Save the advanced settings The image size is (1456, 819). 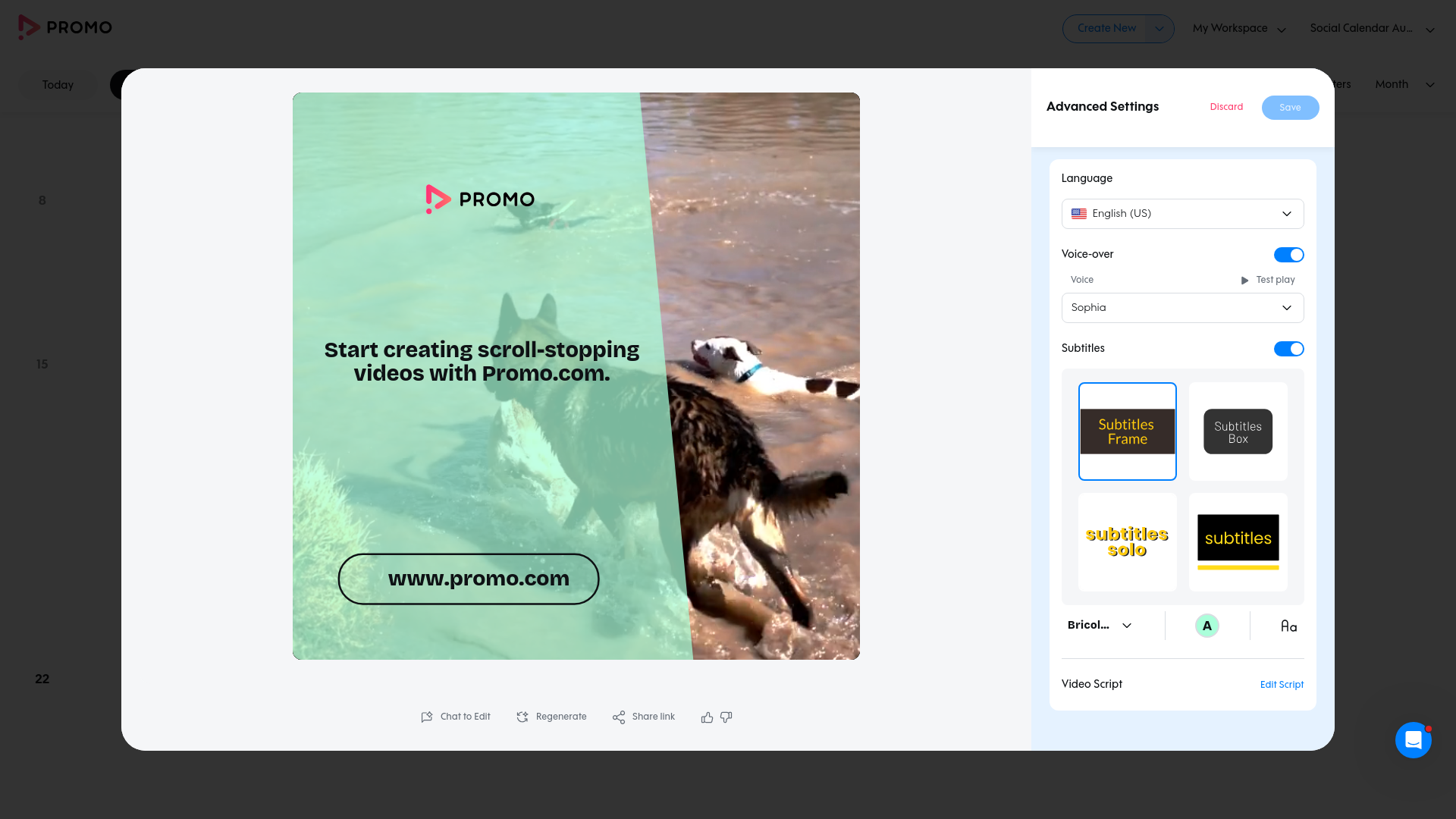pos(1290,108)
